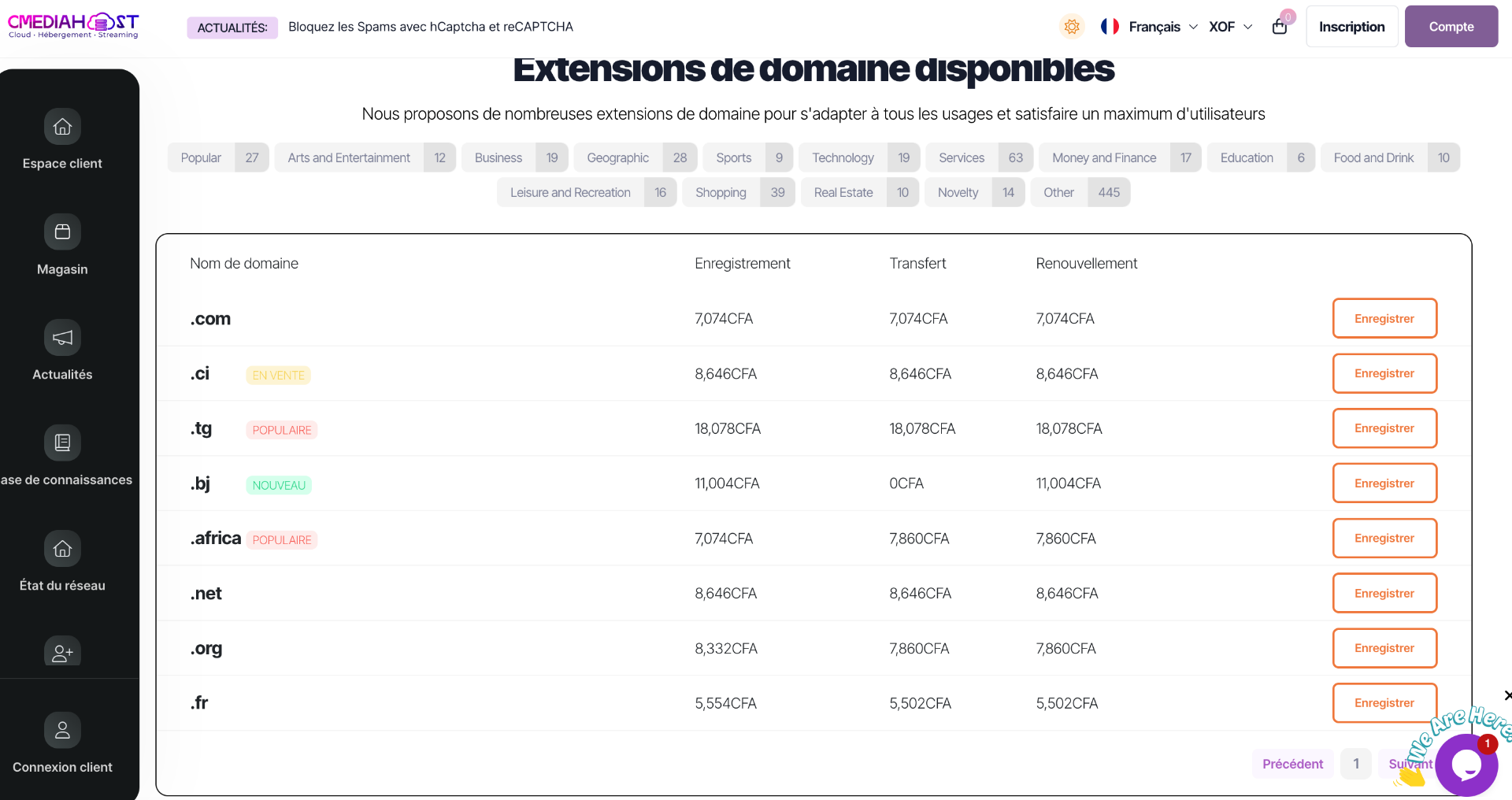Select the Money and Finance tab

pos(1120,157)
